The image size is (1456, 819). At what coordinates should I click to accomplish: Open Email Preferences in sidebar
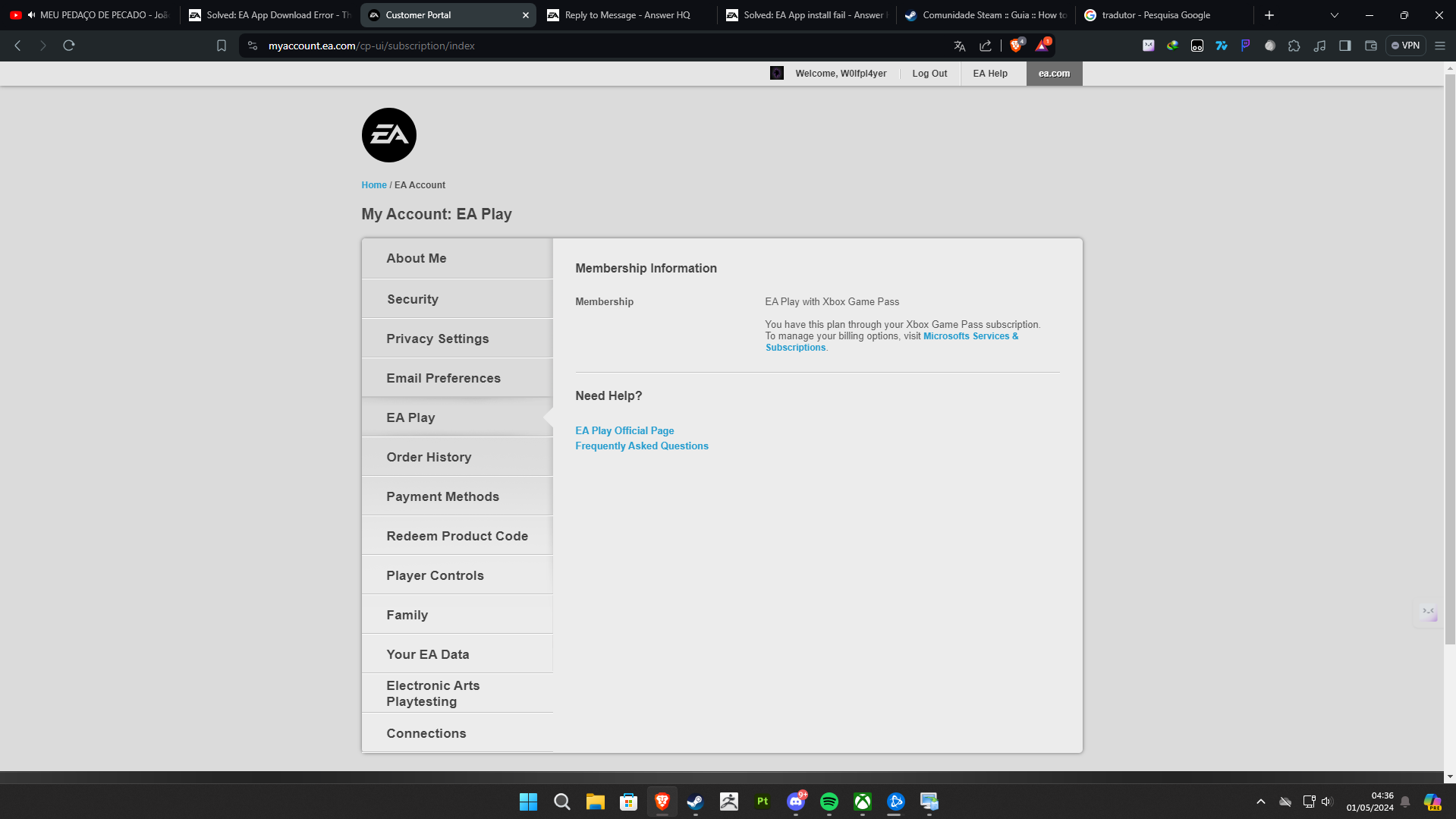click(x=458, y=378)
